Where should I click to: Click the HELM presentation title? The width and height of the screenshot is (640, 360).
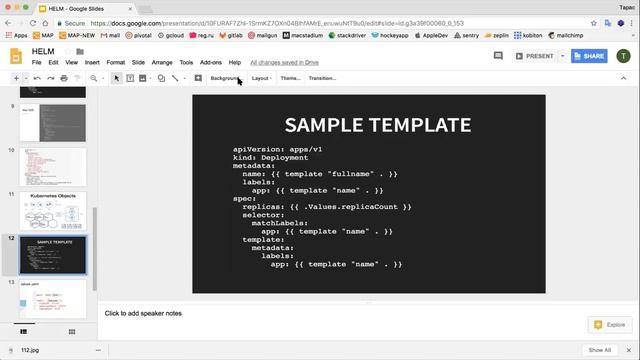click(x=43, y=51)
